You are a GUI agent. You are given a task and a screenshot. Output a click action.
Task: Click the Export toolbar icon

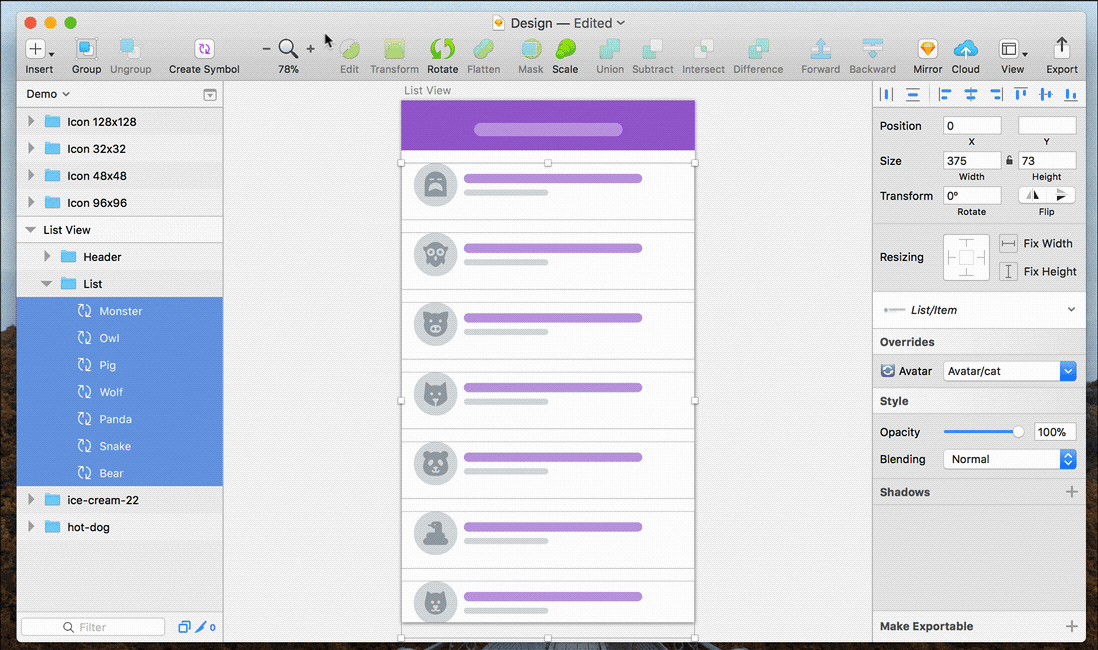1062,48
